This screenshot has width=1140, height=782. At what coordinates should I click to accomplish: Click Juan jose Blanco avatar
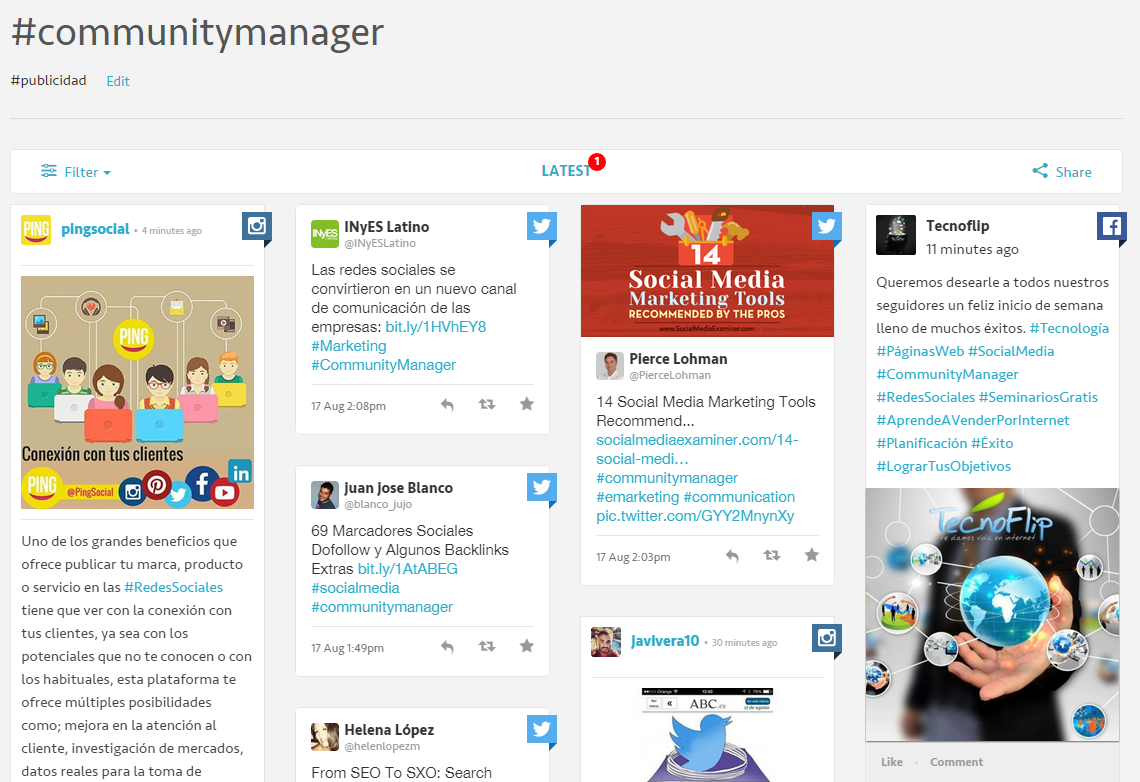pyautogui.click(x=325, y=495)
